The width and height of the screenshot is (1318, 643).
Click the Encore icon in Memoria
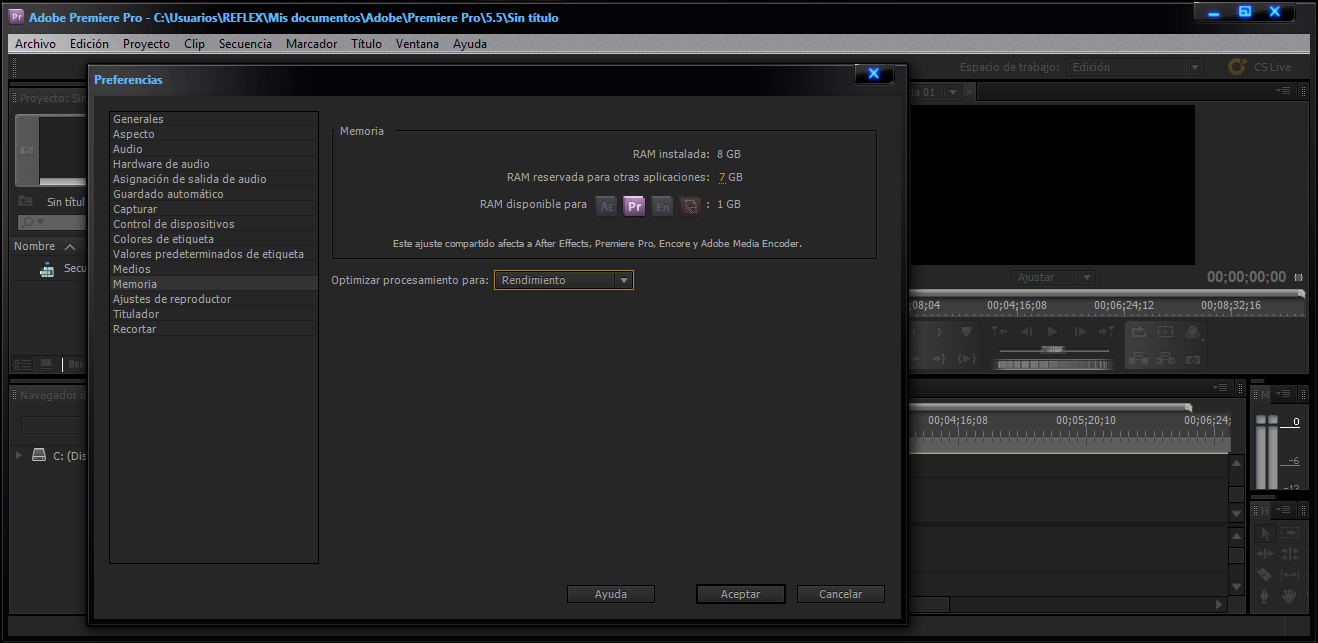point(662,206)
